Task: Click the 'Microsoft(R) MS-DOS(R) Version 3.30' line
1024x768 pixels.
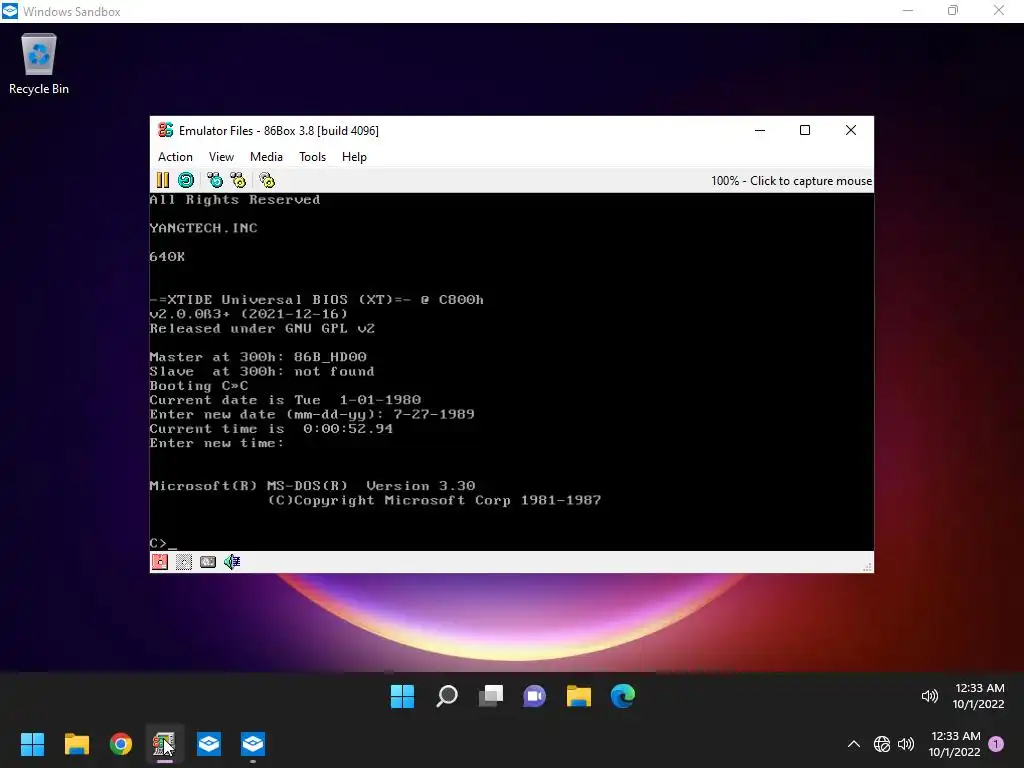Action: point(312,486)
